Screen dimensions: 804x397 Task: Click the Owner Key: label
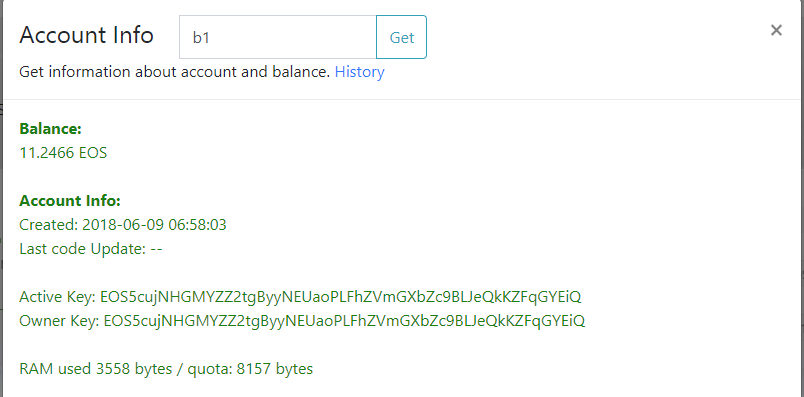tap(59, 321)
